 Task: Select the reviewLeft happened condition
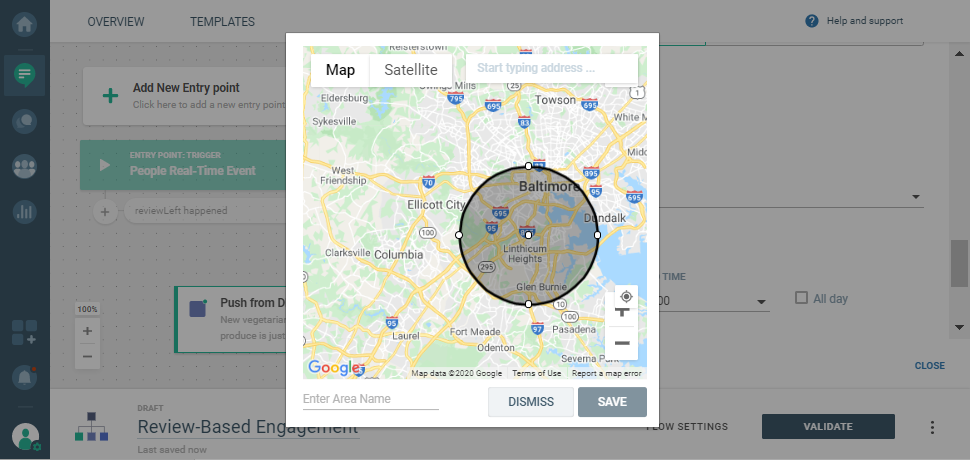point(204,211)
